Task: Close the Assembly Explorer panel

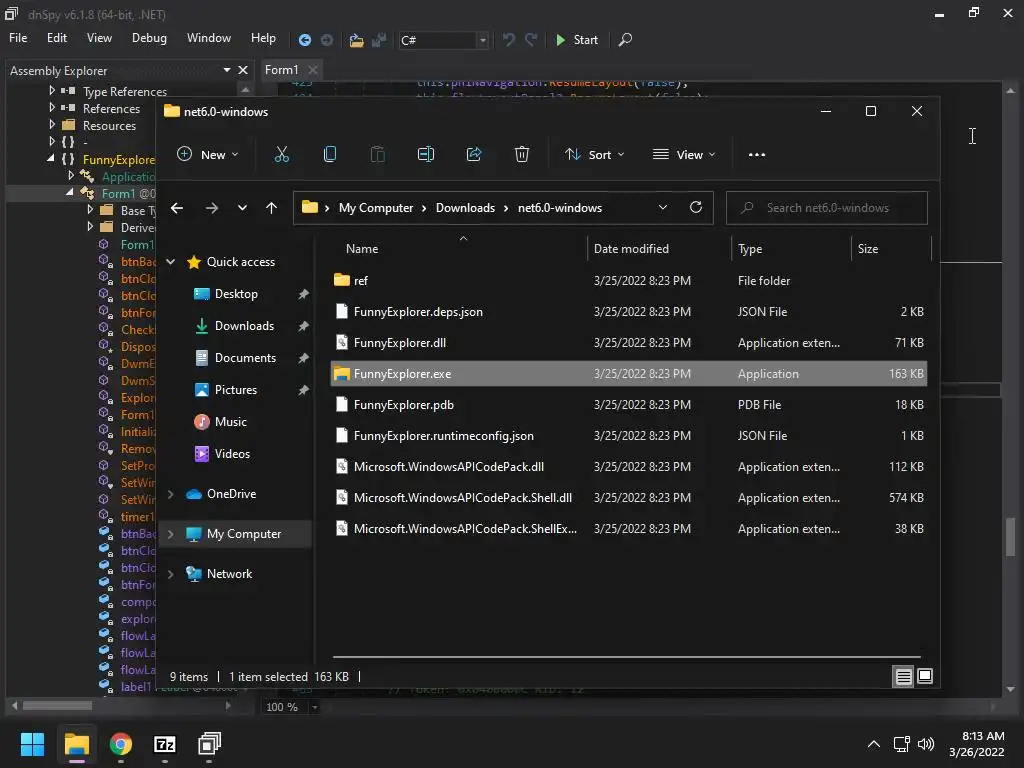Action: [243, 70]
